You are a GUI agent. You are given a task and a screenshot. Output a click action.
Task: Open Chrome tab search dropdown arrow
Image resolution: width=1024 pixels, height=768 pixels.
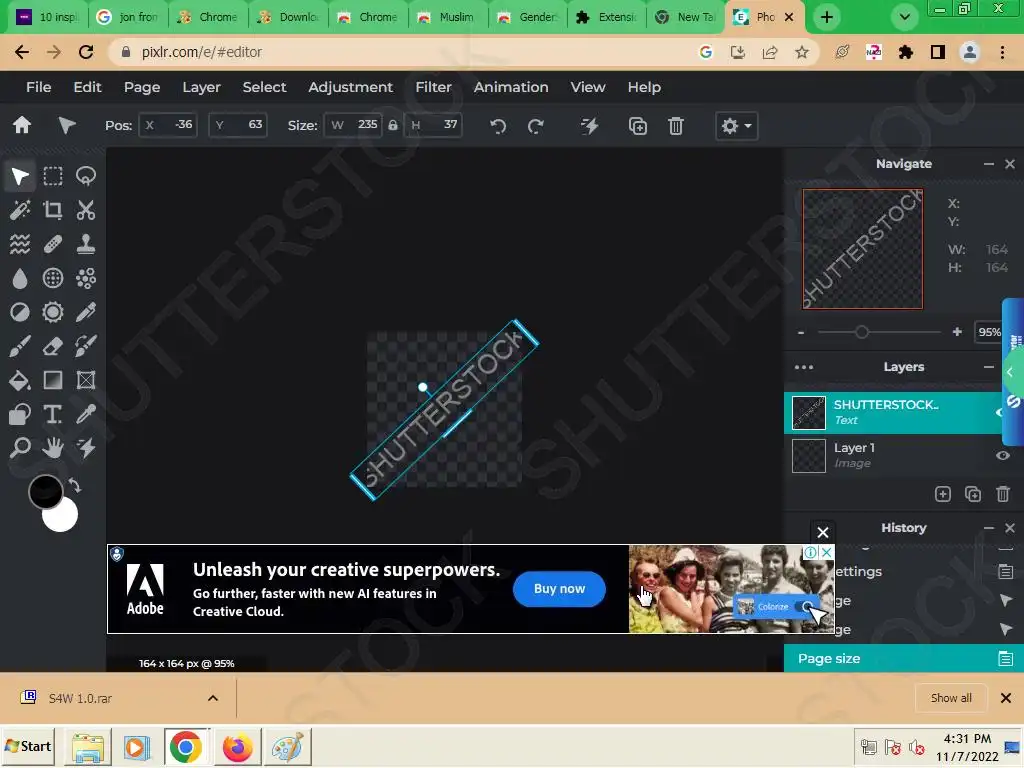(904, 17)
